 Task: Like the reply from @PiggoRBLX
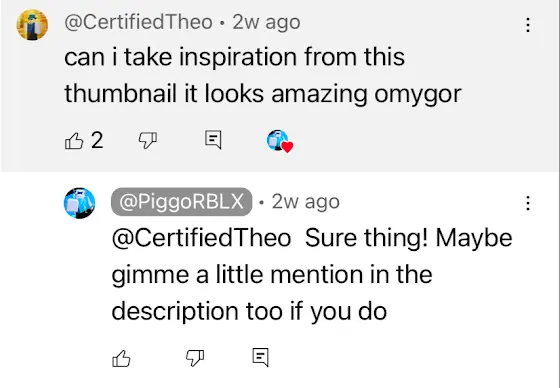pyautogui.click(x=121, y=358)
